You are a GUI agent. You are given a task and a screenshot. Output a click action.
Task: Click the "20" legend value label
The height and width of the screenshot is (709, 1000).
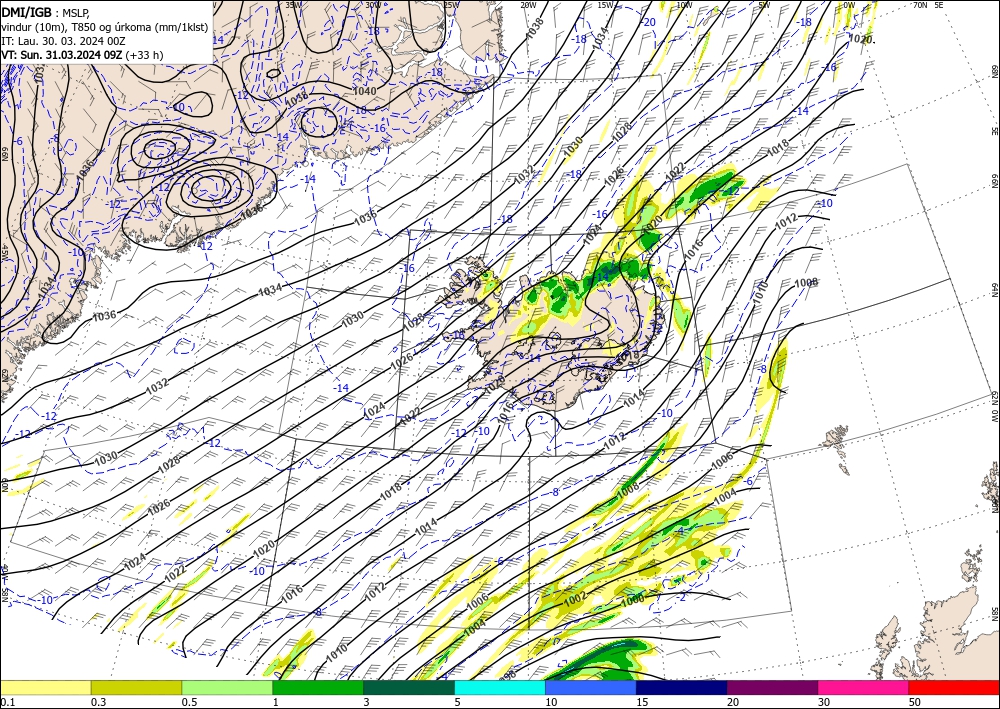(x=733, y=702)
